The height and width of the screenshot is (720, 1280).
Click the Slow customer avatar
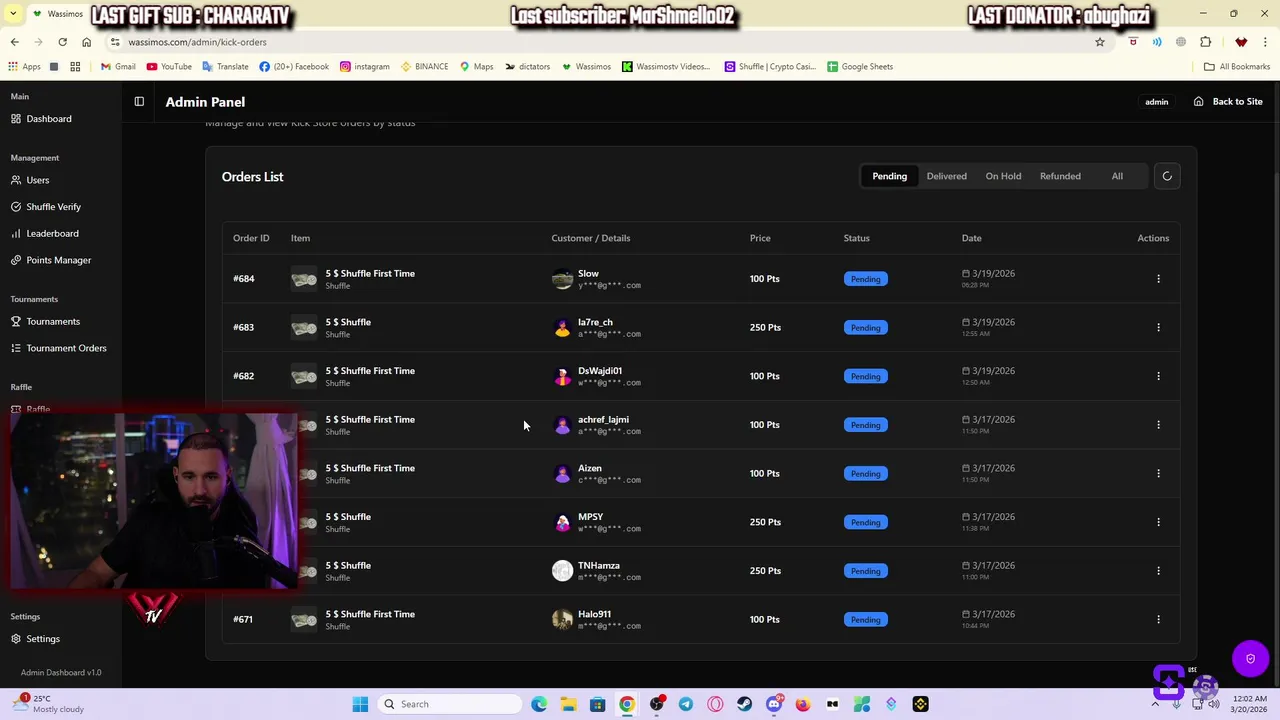(x=562, y=279)
